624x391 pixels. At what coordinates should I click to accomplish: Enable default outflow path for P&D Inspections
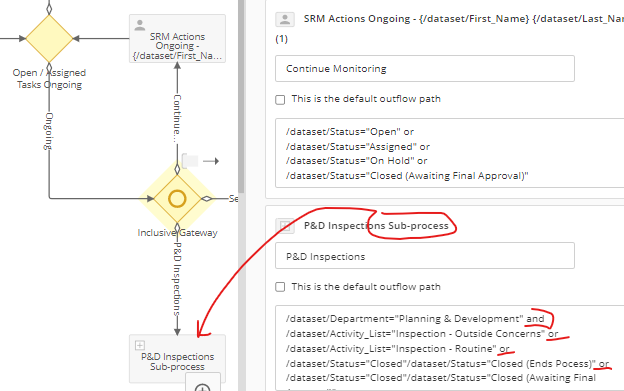tap(280, 287)
